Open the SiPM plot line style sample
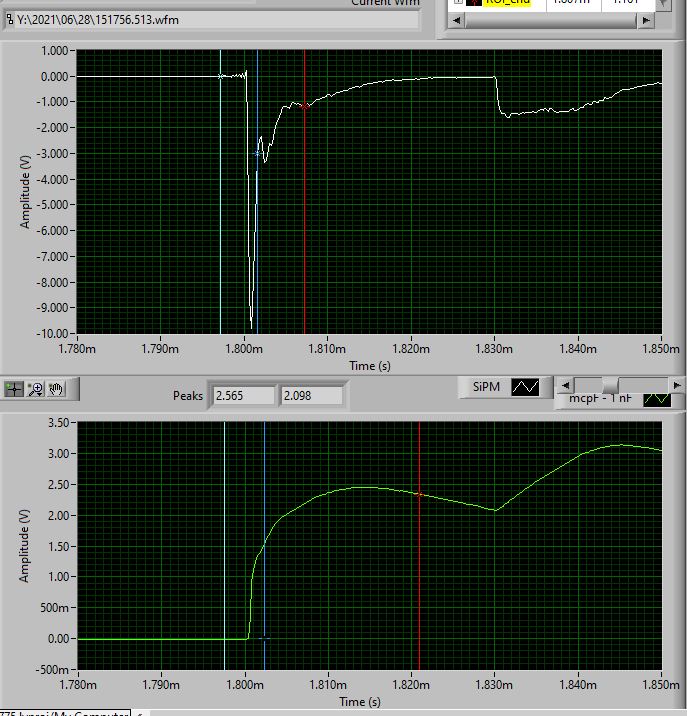This screenshot has height=716, width=687. click(x=525, y=387)
